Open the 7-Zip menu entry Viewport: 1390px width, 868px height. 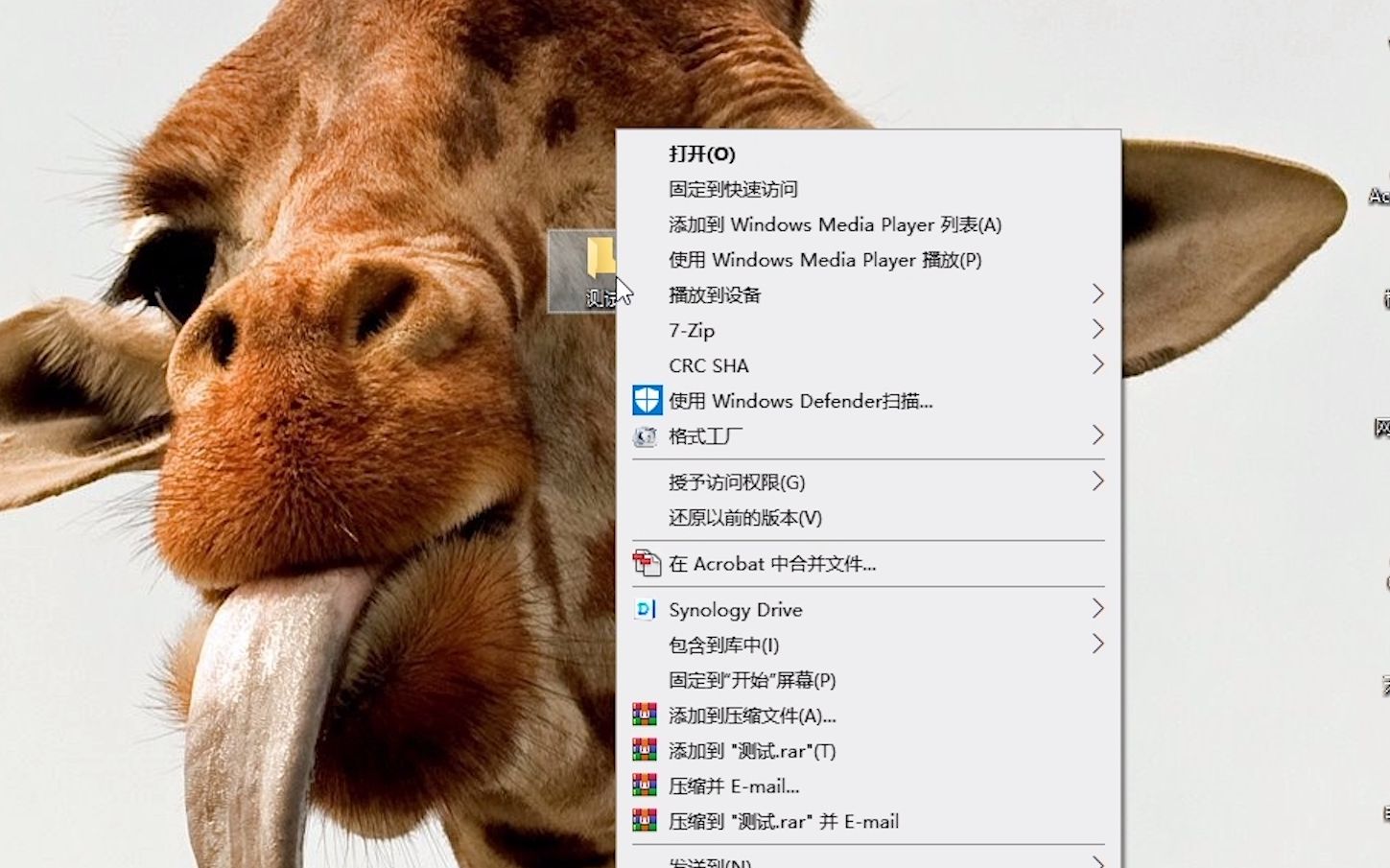(868, 330)
